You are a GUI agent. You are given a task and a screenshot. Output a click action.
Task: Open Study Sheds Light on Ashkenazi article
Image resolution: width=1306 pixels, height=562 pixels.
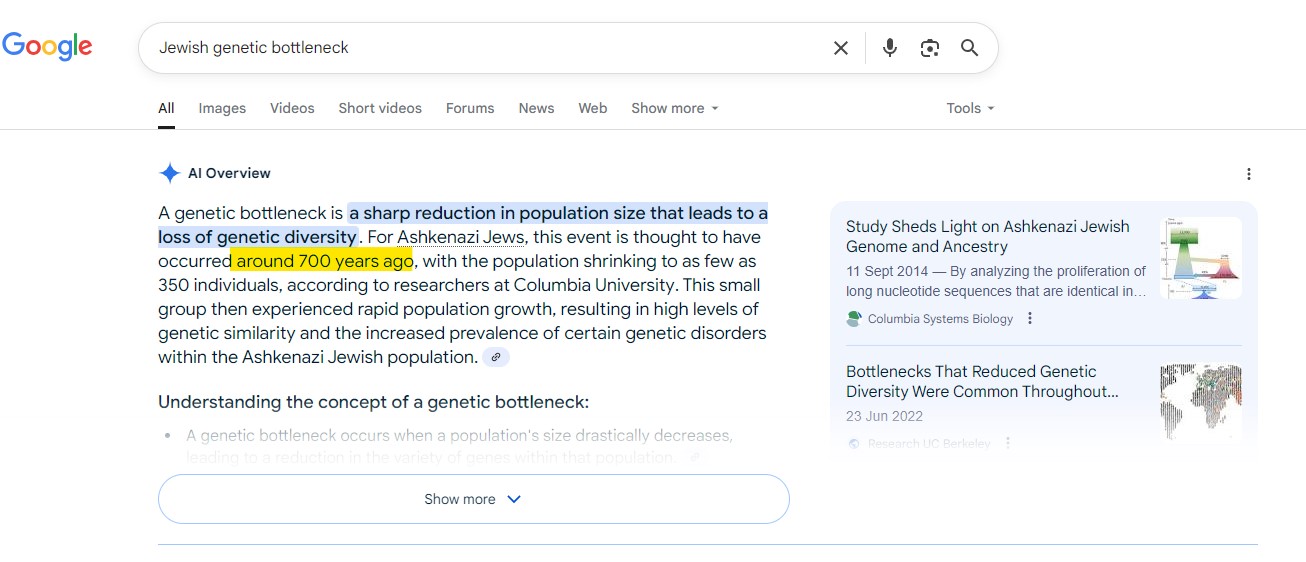coord(987,237)
